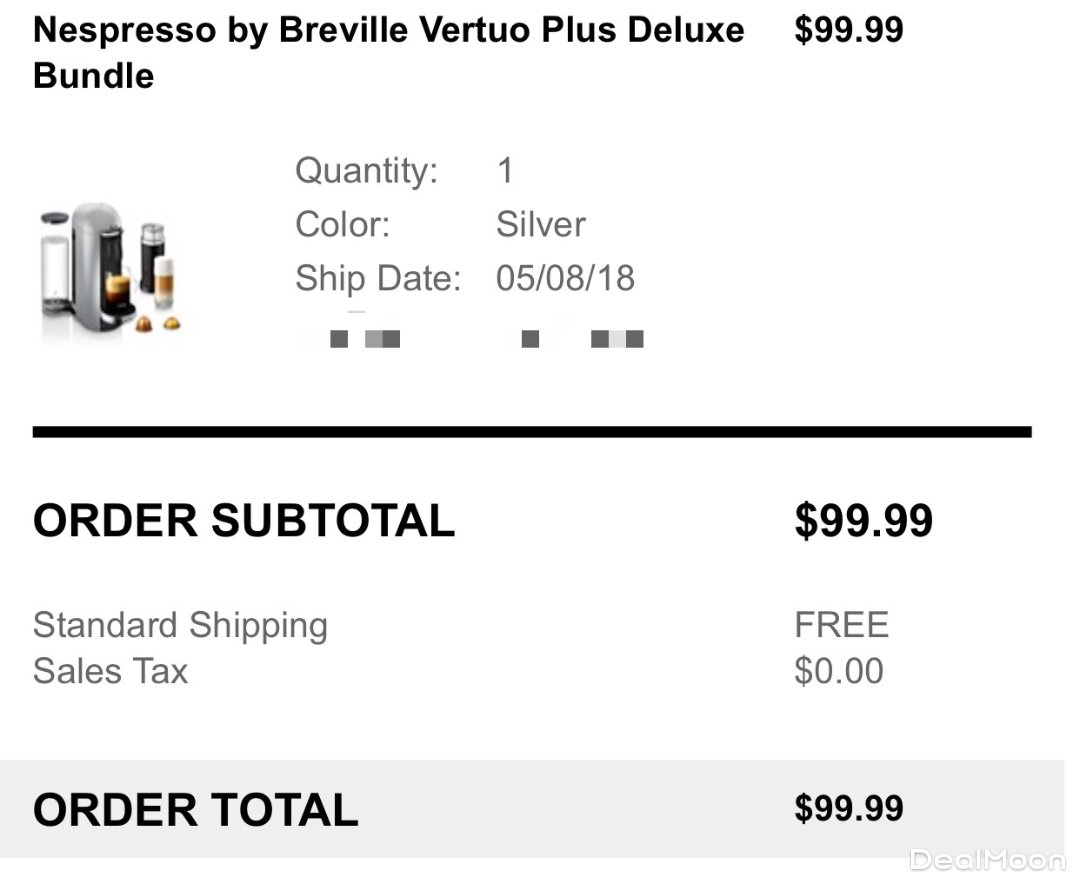Click the Nespresso by Breville Vertuo Plus product title
Screen dimensions: 1080x884
(x=388, y=52)
